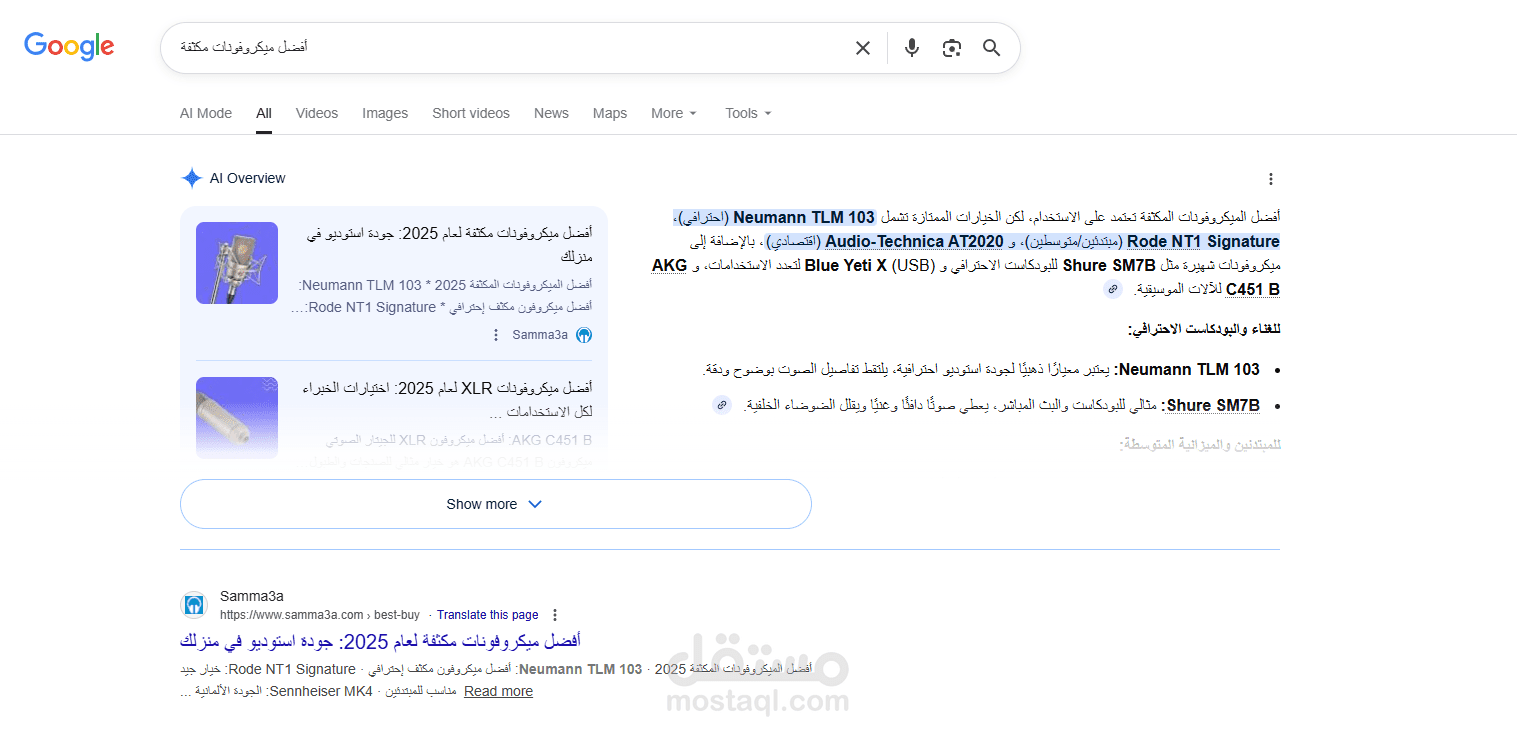Open second source card title about XLR microphones
This screenshot has width=1517, height=732.
tap(445, 399)
